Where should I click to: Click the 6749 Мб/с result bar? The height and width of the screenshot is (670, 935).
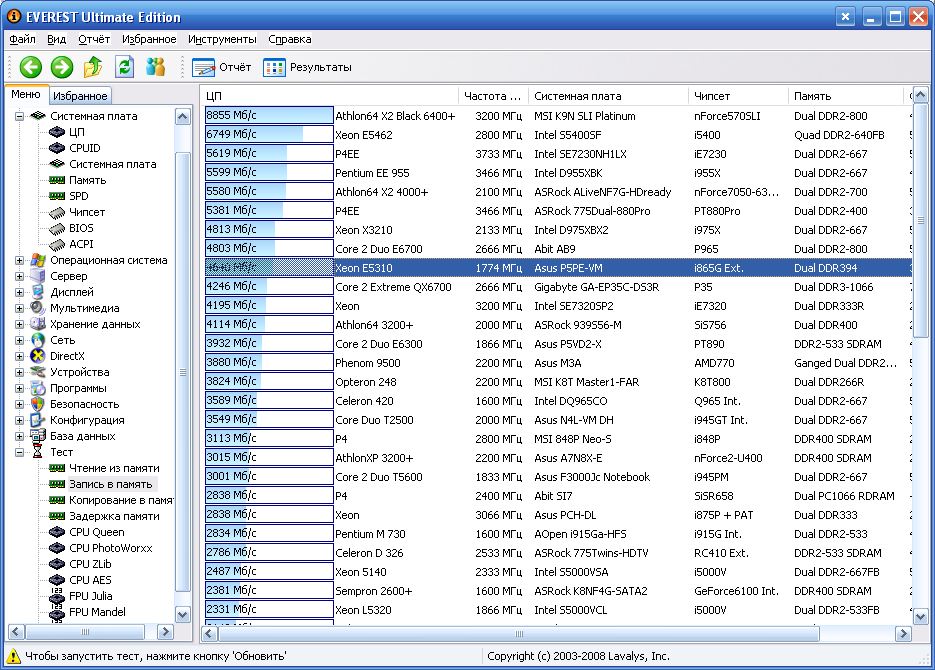[x=269, y=135]
